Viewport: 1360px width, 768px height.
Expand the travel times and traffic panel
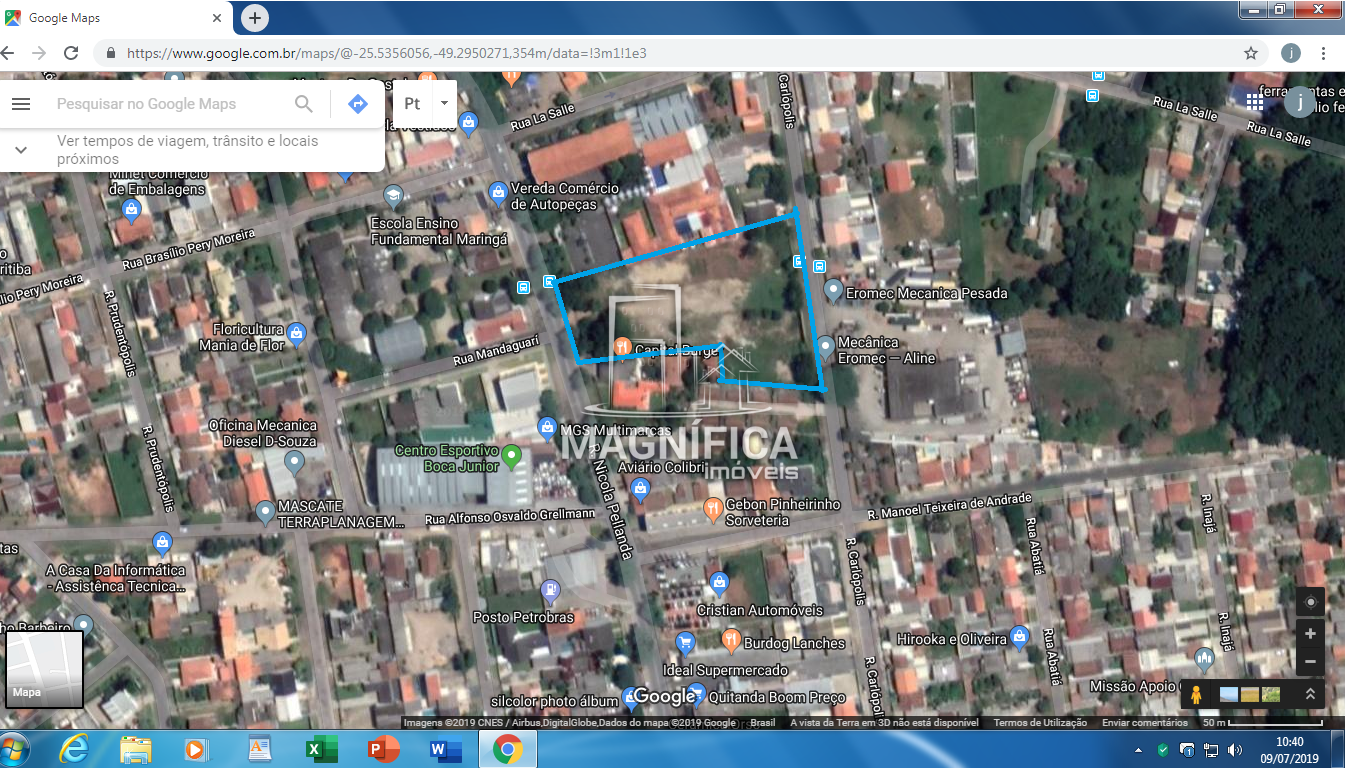point(20,150)
